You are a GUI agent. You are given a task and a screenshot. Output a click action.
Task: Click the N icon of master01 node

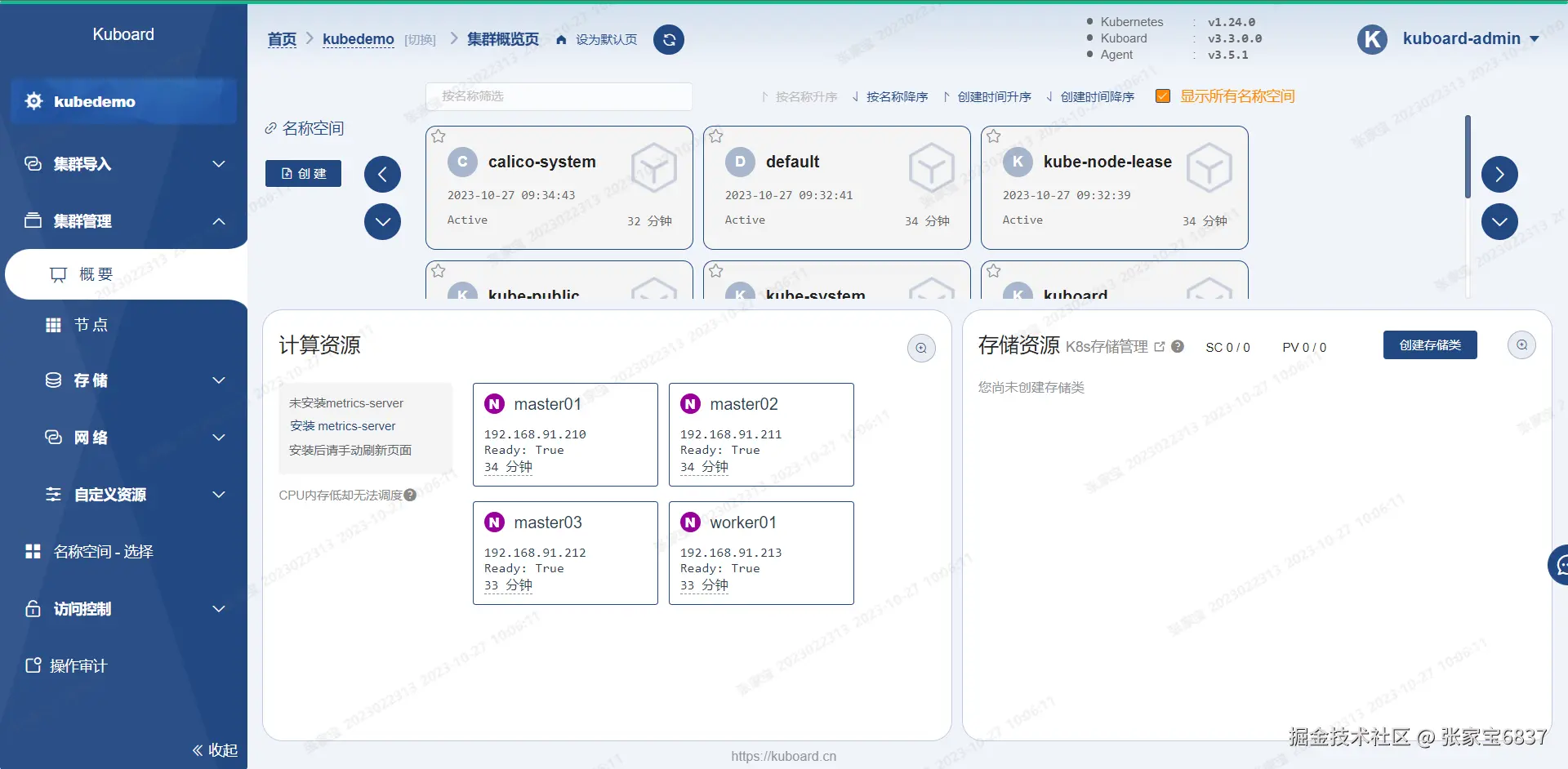click(x=494, y=404)
